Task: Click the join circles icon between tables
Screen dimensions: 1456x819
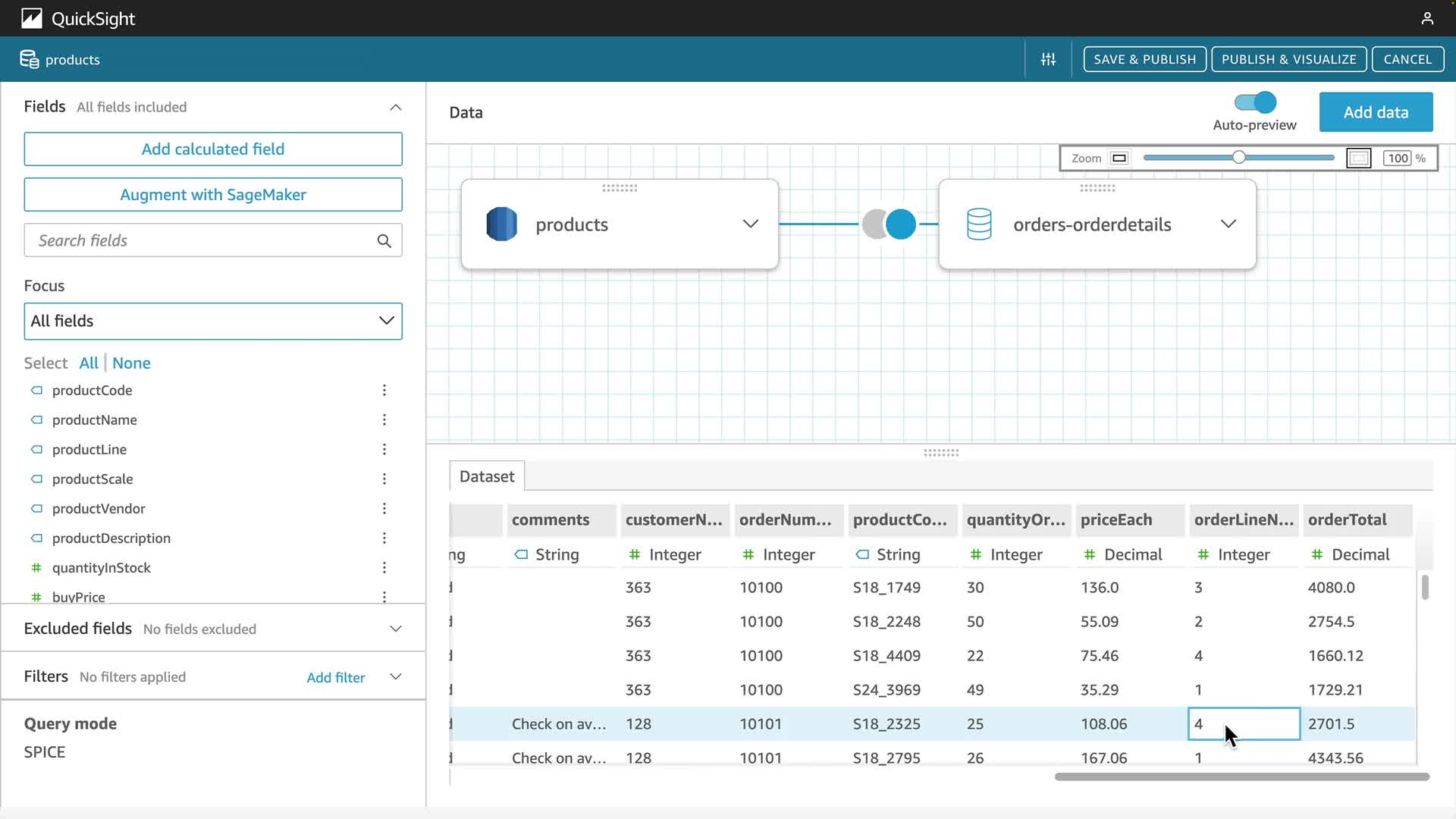Action: click(889, 224)
